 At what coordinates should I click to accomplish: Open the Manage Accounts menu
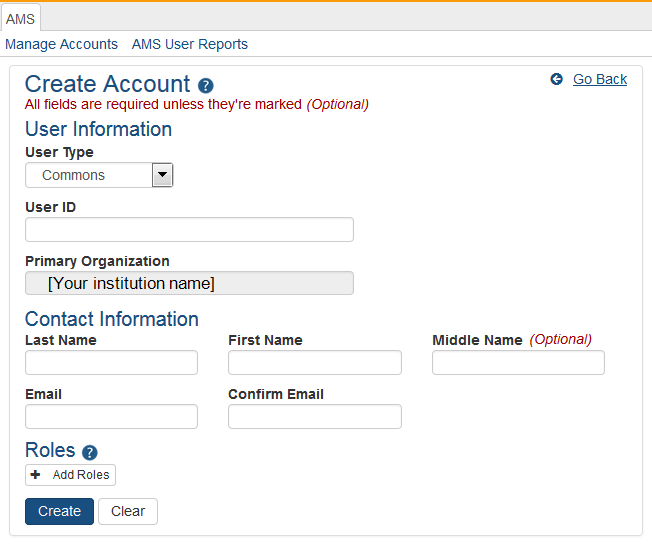(x=62, y=44)
